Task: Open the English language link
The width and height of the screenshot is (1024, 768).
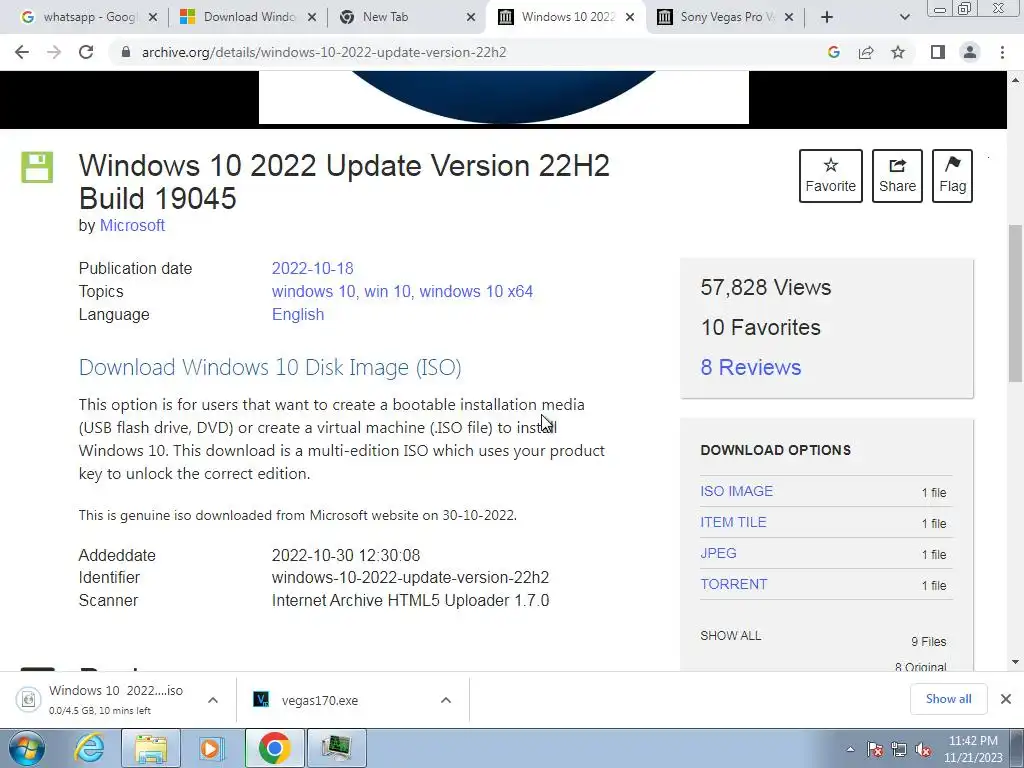Action: pos(298,314)
